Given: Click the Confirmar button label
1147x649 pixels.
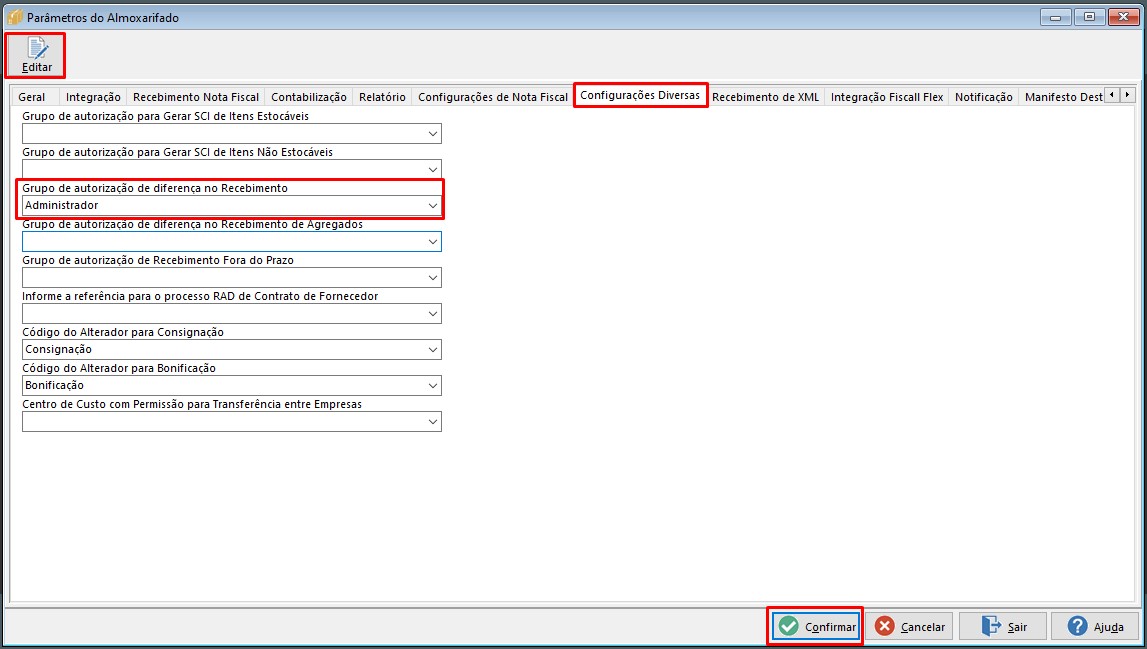Looking at the screenshot, I should (830, 627).
